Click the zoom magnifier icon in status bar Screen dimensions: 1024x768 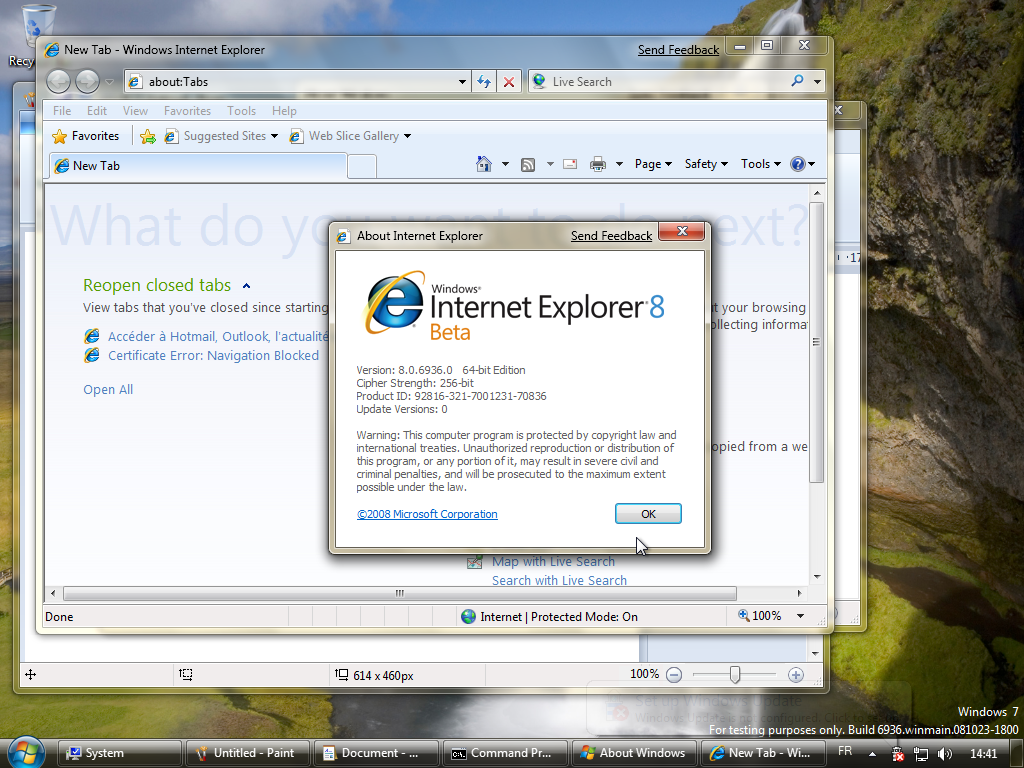point(743,615)
